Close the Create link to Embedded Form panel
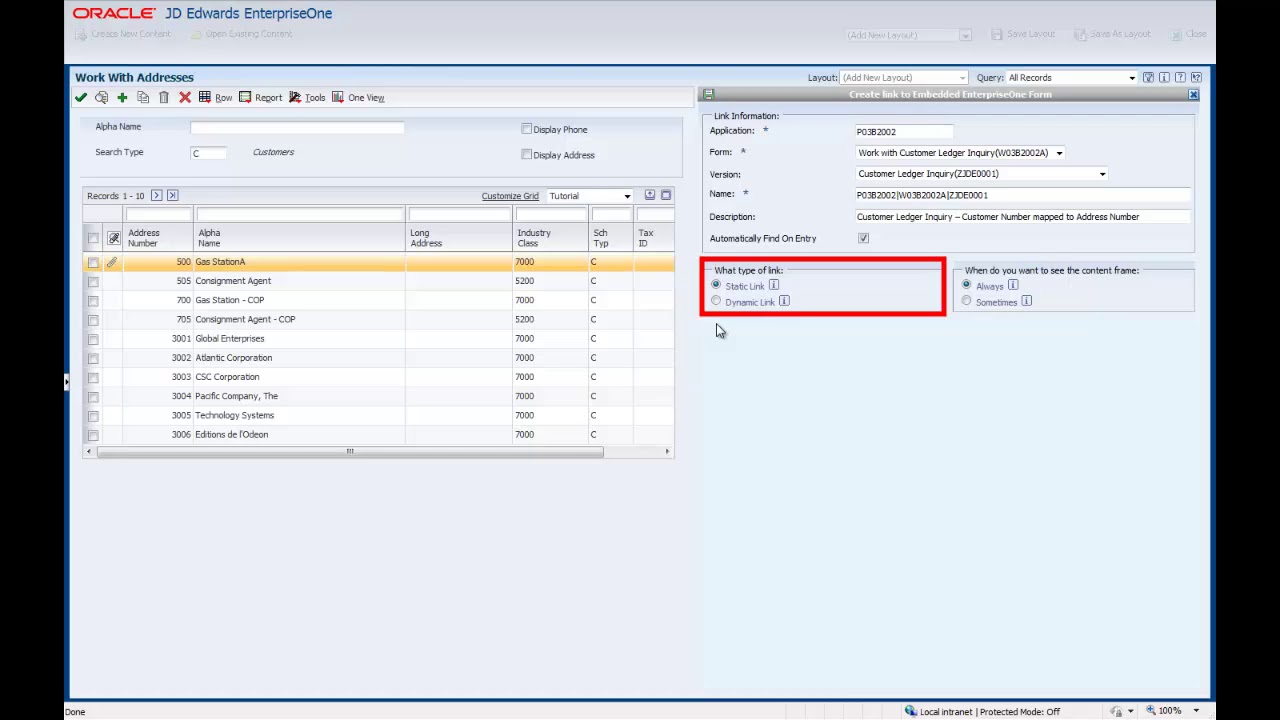The height and width of the screenshot is (720, 1280). tap(1193, 94)
